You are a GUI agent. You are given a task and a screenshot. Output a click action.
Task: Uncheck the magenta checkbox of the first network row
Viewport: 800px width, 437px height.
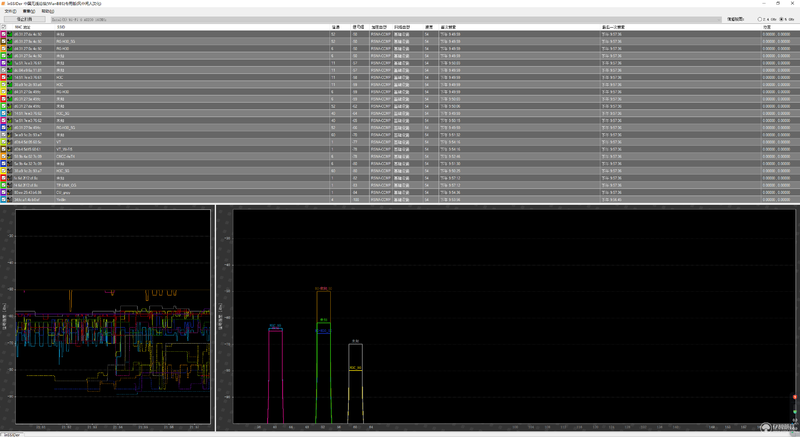(x=4, y=34)
